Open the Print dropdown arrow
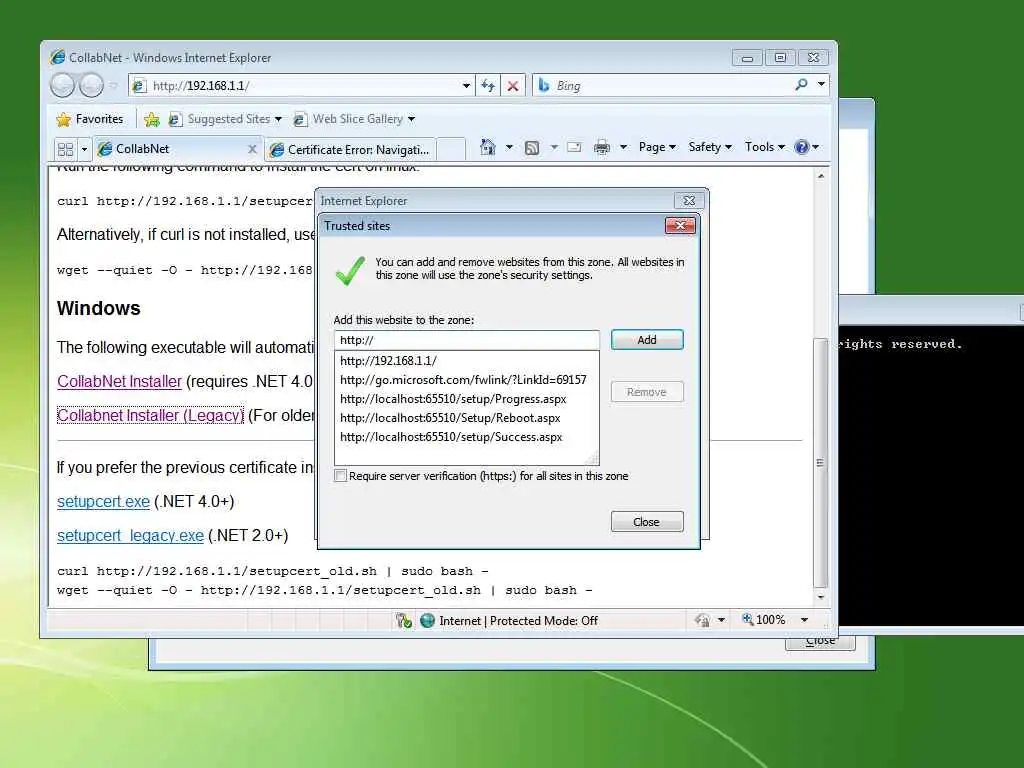 click(x=623, y=147)
